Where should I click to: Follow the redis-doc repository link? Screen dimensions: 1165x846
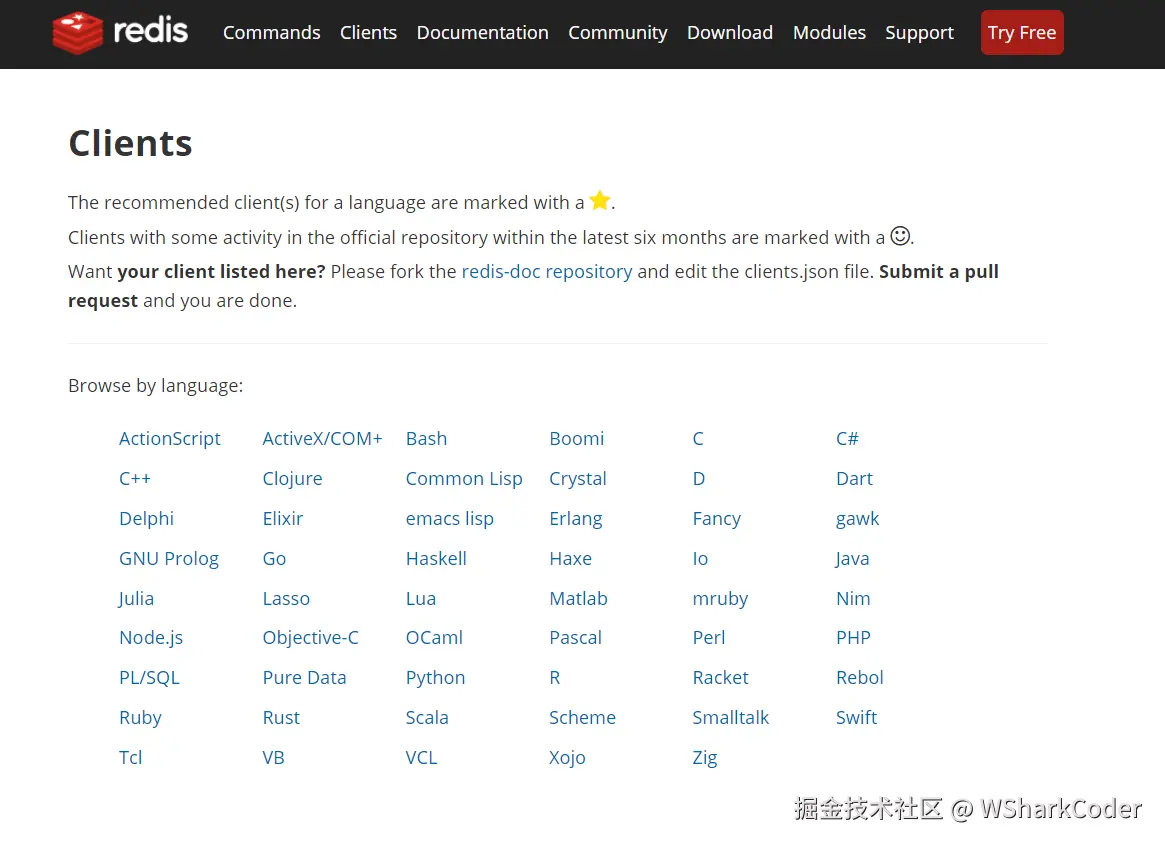547,272
